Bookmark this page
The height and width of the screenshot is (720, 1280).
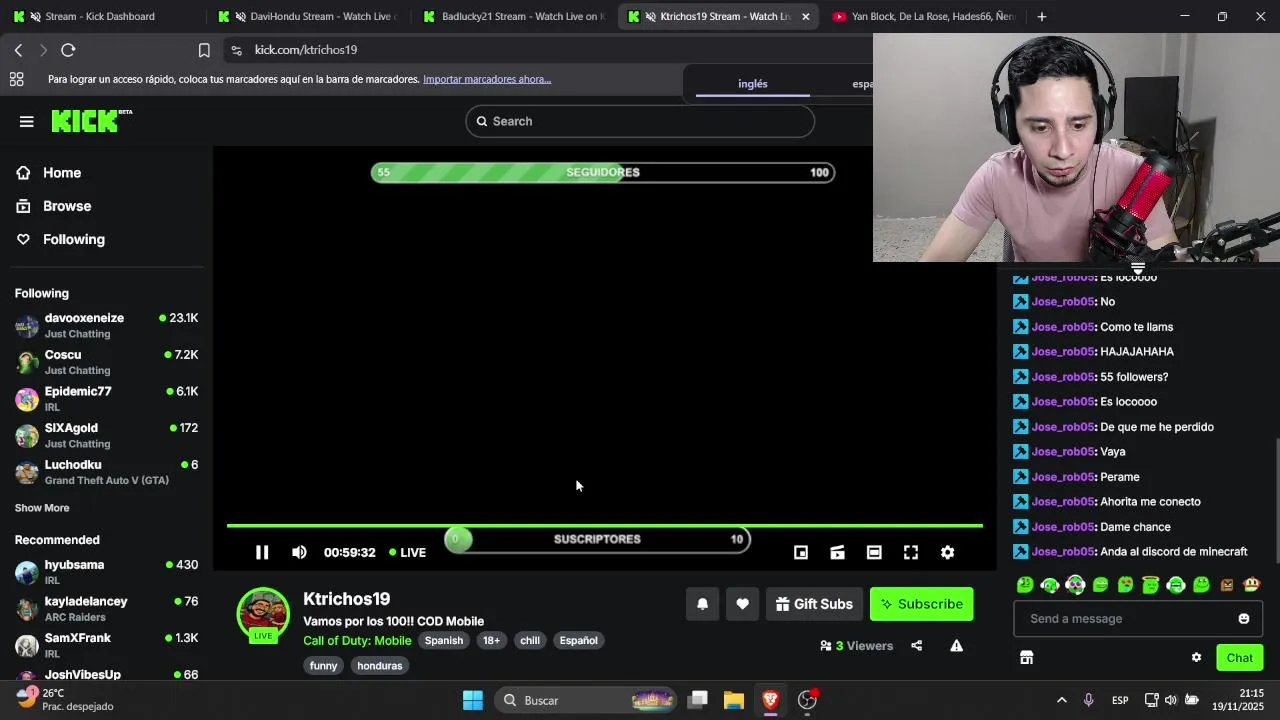coord(204,50)
